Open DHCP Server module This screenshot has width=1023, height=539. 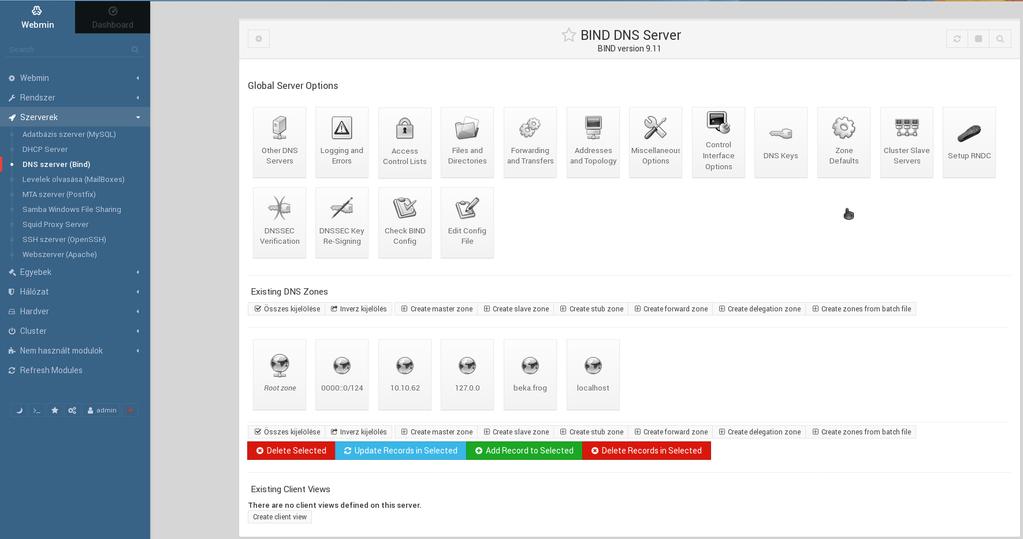(x=45, y=149)
